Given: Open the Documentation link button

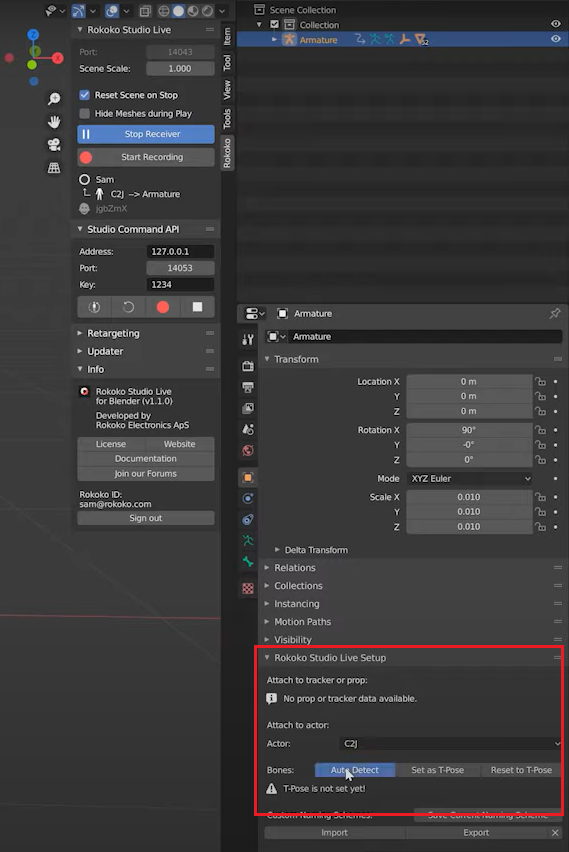Looking at the screenshot, I should coord(146,459).
